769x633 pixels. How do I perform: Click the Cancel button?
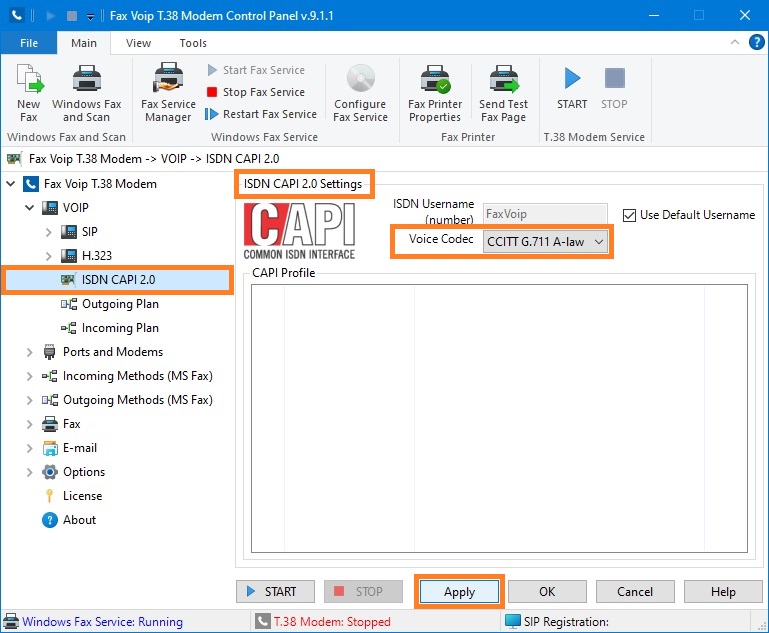635,592
